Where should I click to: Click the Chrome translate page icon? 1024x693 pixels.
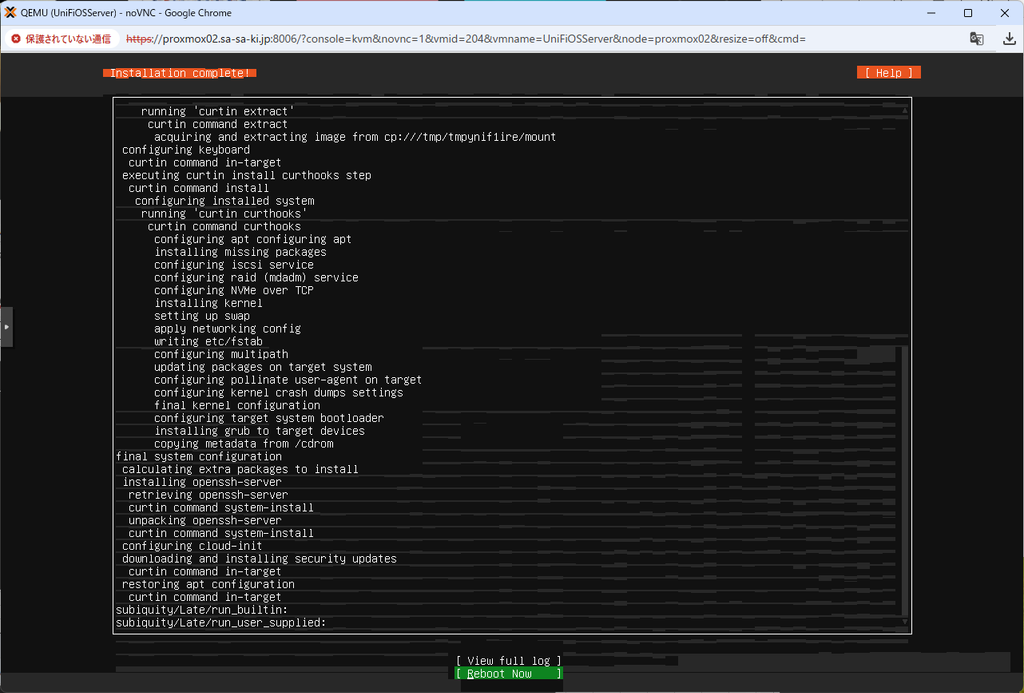coord(976,39)
